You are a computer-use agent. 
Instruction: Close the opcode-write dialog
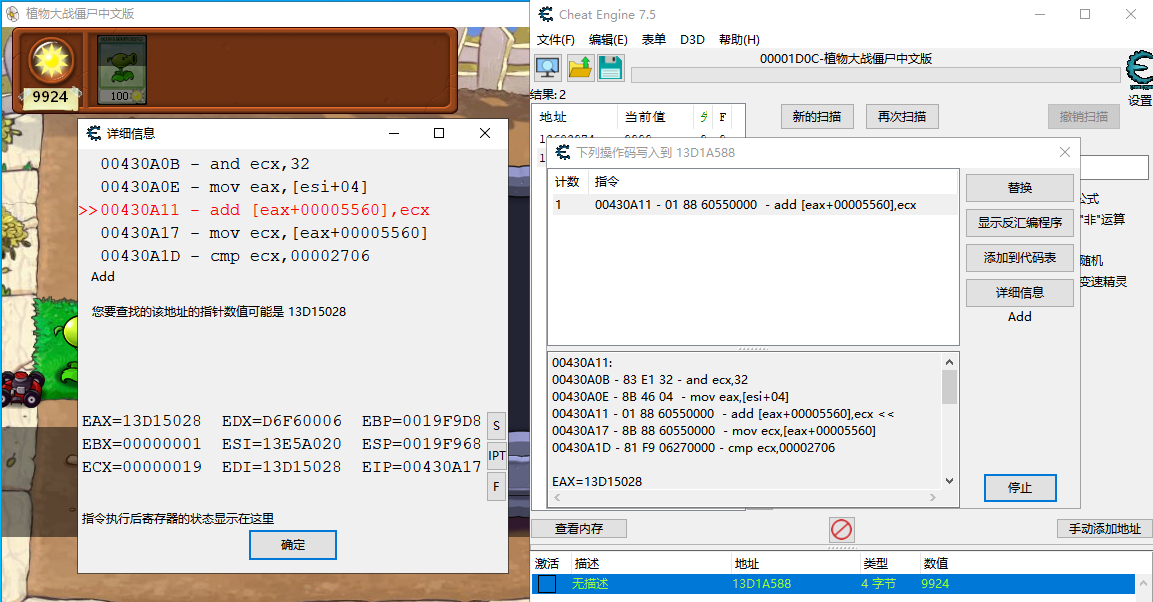(1065, 152)
